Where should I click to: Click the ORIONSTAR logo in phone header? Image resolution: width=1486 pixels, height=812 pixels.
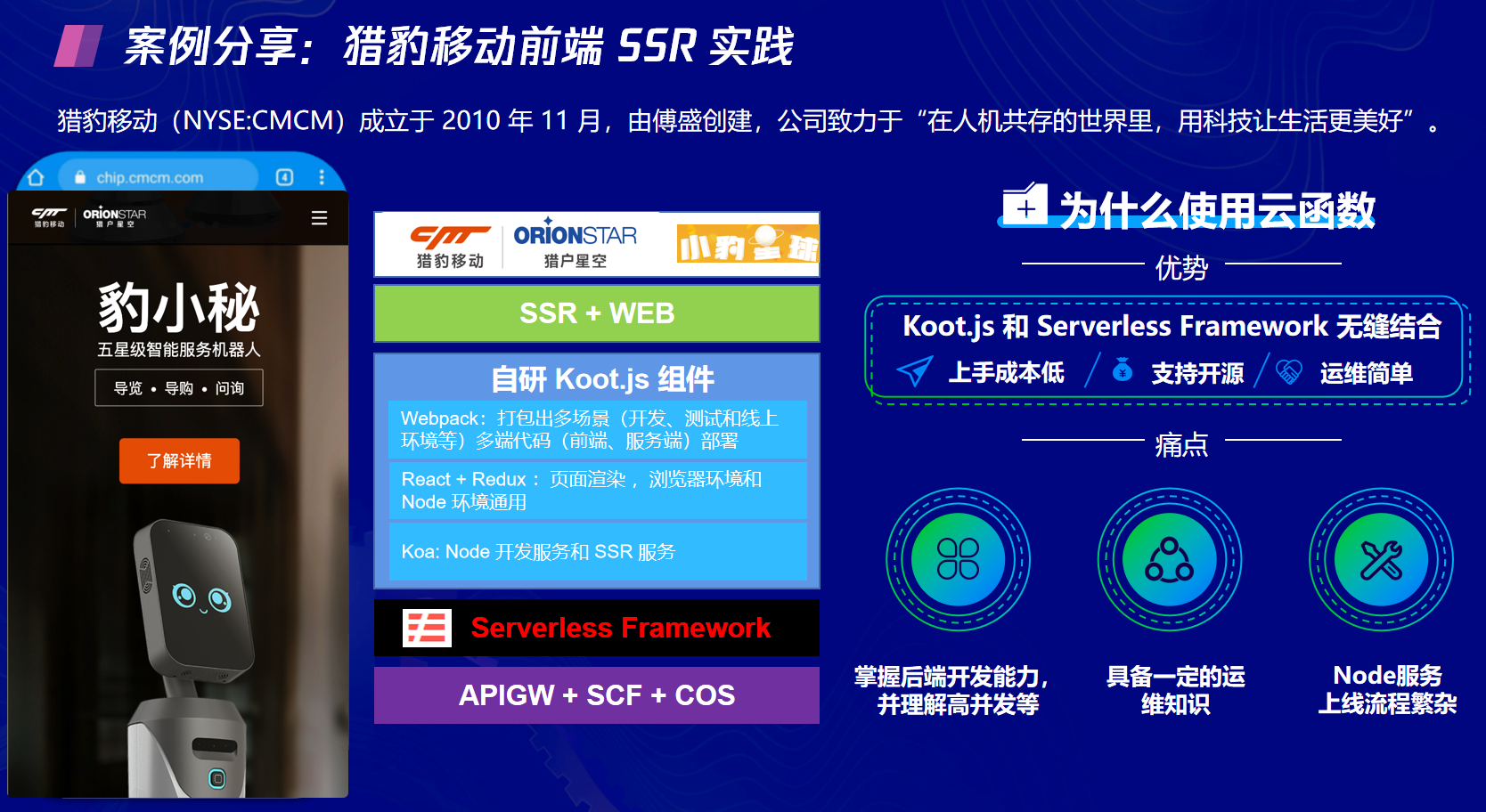tap(115, 217)
